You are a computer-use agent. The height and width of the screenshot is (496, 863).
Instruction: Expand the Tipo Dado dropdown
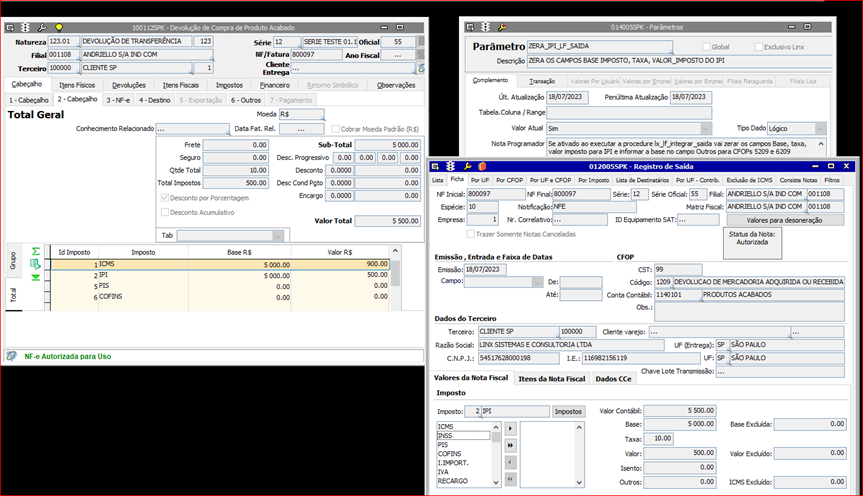[820, 129]
